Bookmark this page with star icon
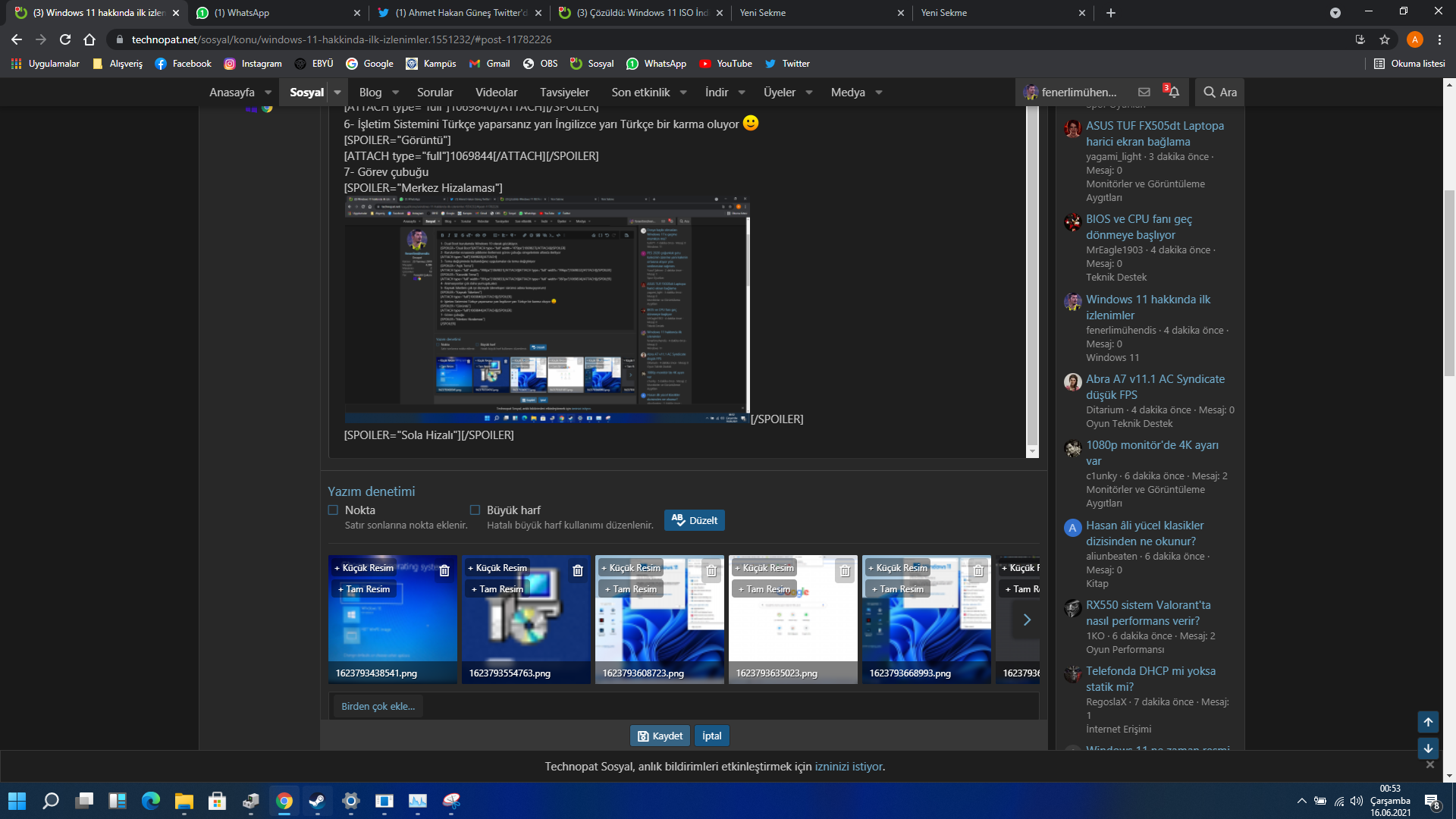This screenshot has width=1456, height=819. pyautogui.click(x=1385, y=39)
